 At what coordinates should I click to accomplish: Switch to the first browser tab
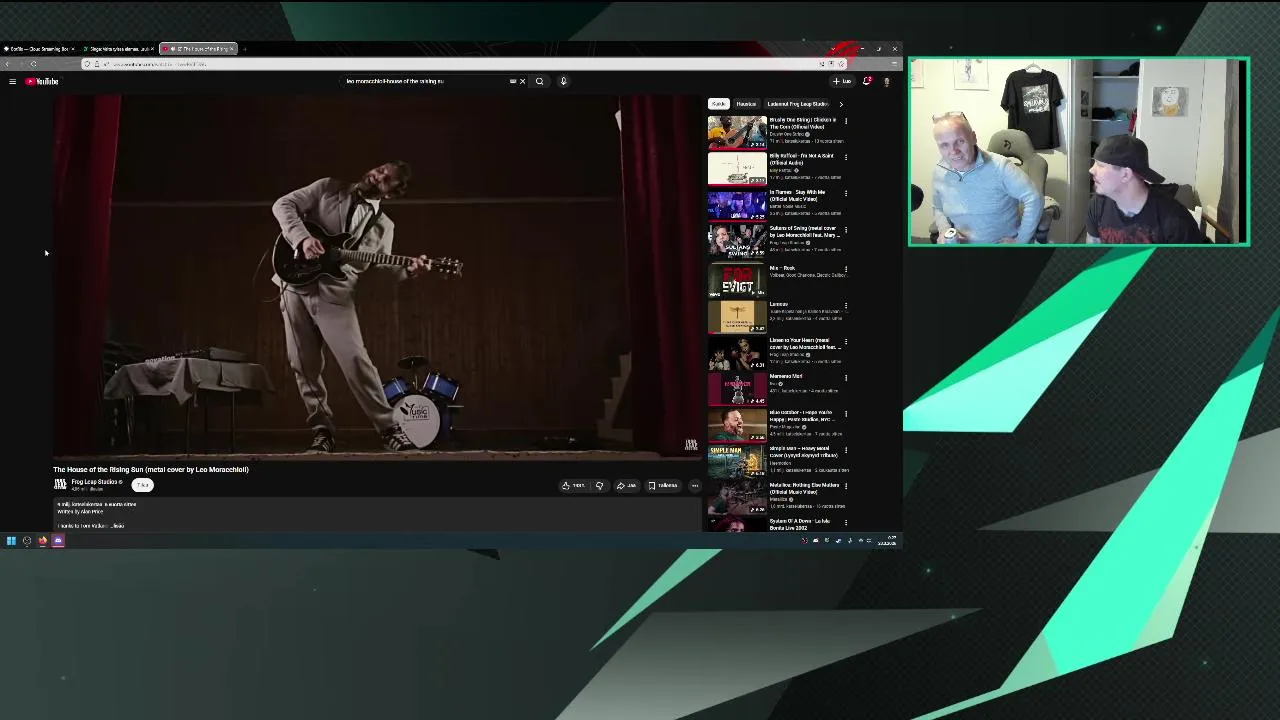40,49
